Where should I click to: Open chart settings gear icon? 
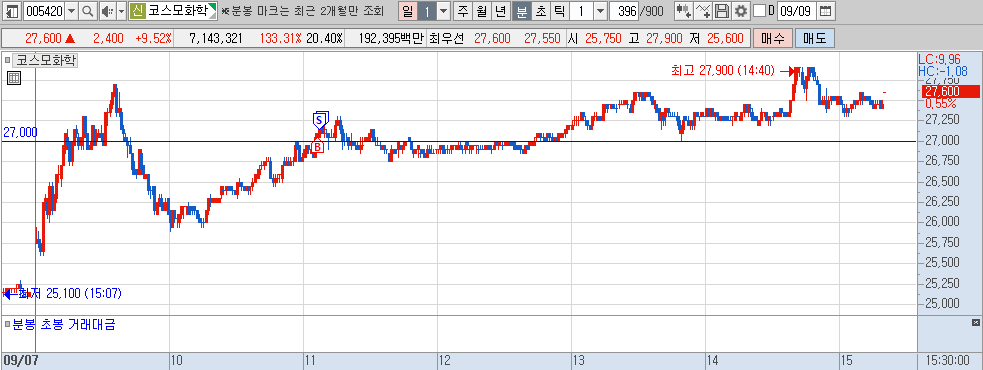741,11
